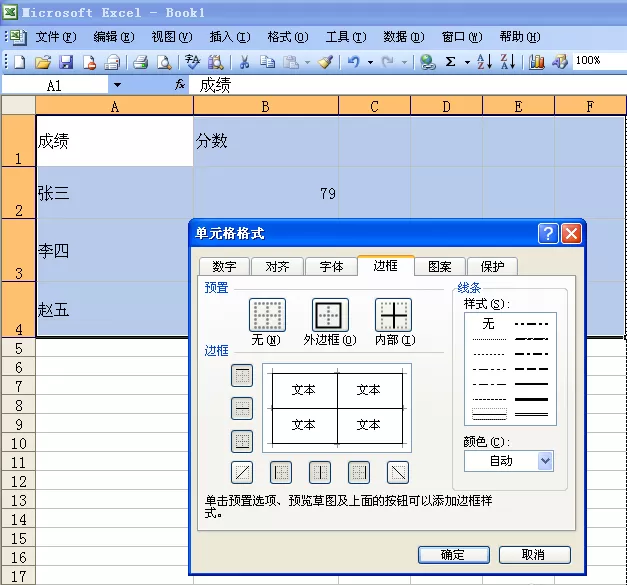627x585 pixels.
Task: Open the 格式 (O) menu
Action: point(288,37)
